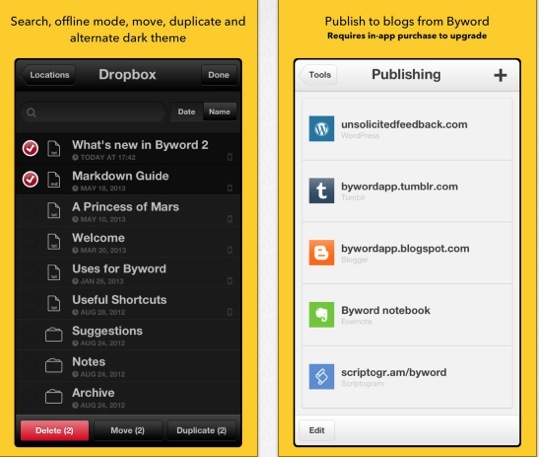Screen dimensions: 539x457
Task: Tap offline device icon on What's new row
Action: [230, 157]
